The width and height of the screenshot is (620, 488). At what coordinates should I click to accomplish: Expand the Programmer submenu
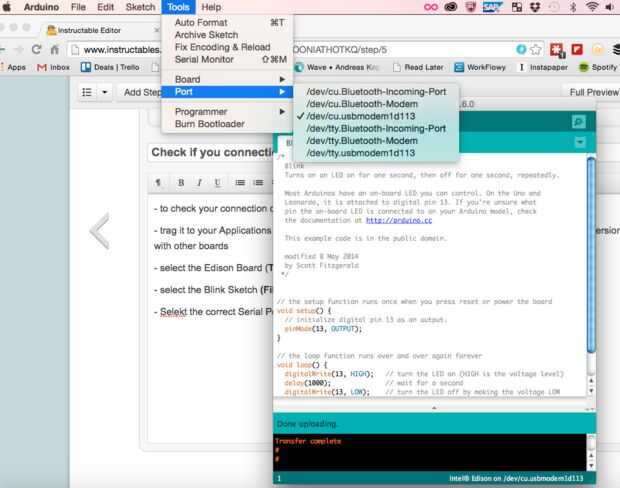point(227,112)
